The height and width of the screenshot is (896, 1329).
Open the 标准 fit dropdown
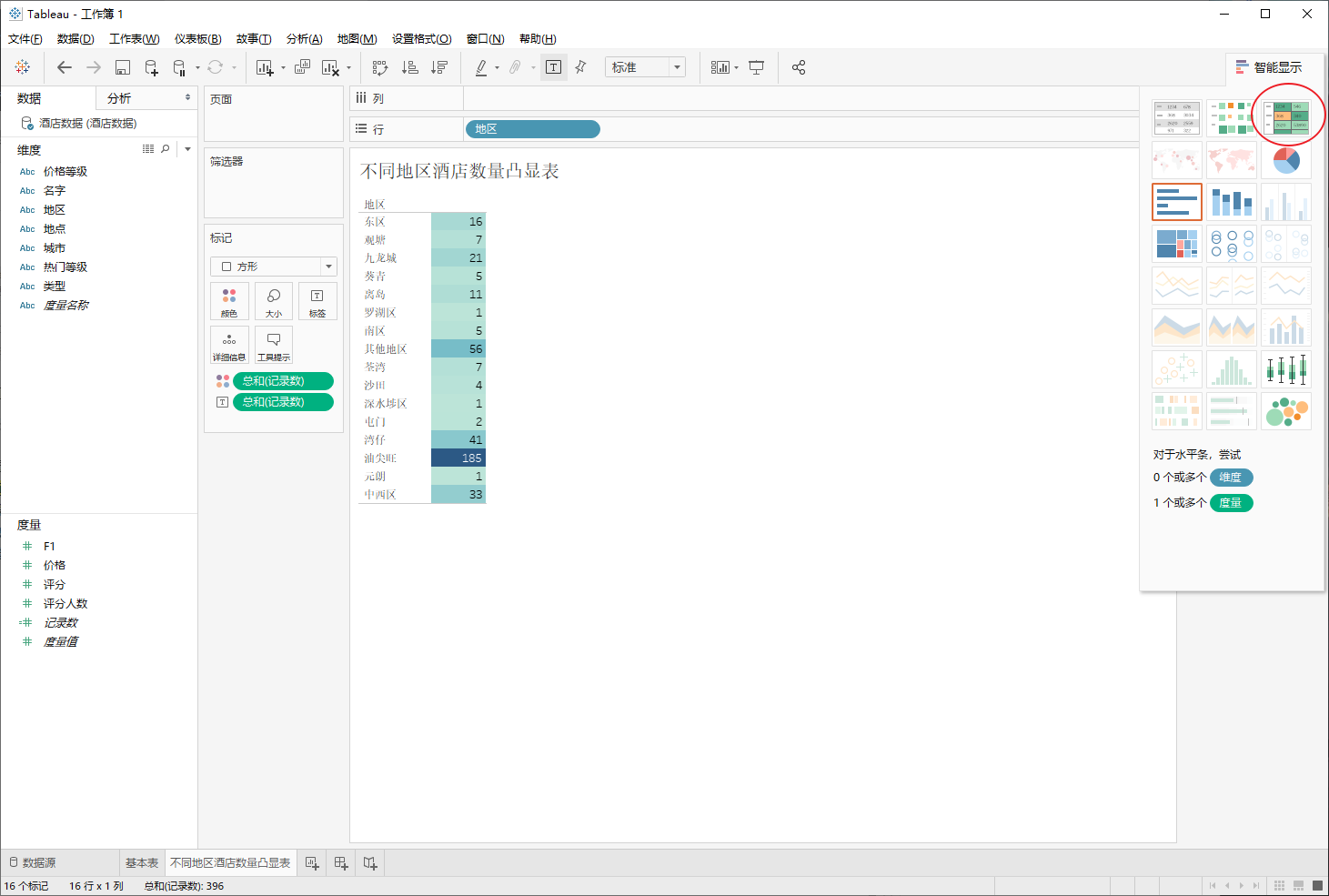coord(645,67)
